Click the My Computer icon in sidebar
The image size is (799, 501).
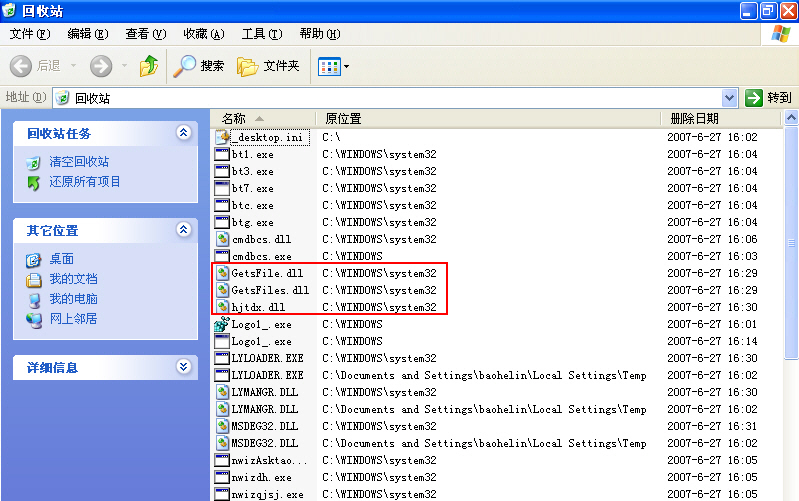[x=34, y=300]
